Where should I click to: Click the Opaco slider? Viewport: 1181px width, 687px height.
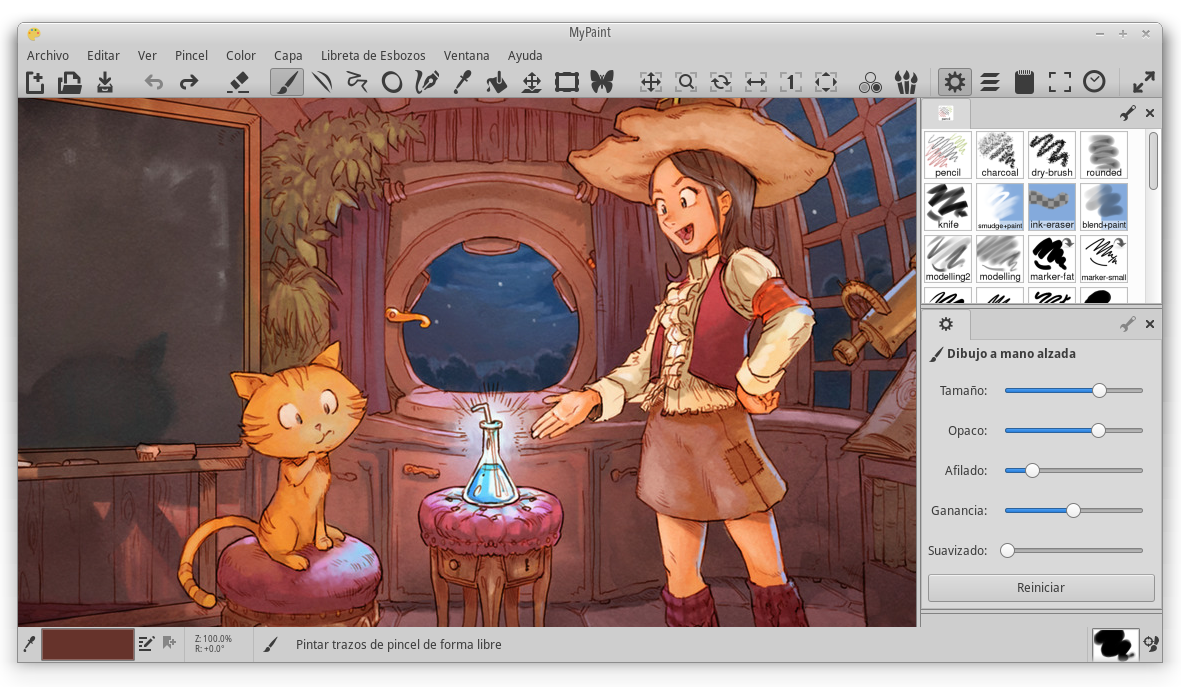coord(1073,430)
